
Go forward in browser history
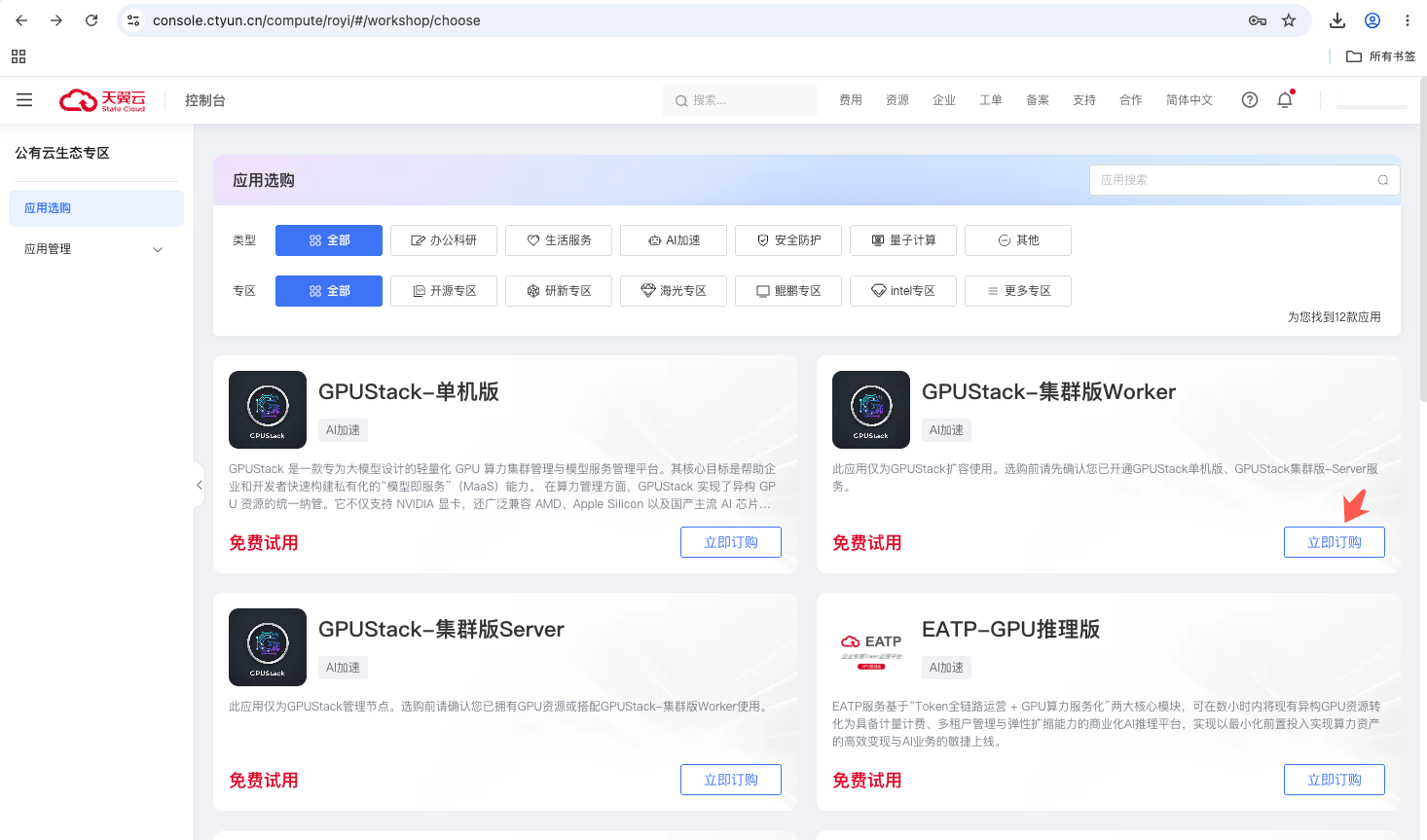(56, 20)
